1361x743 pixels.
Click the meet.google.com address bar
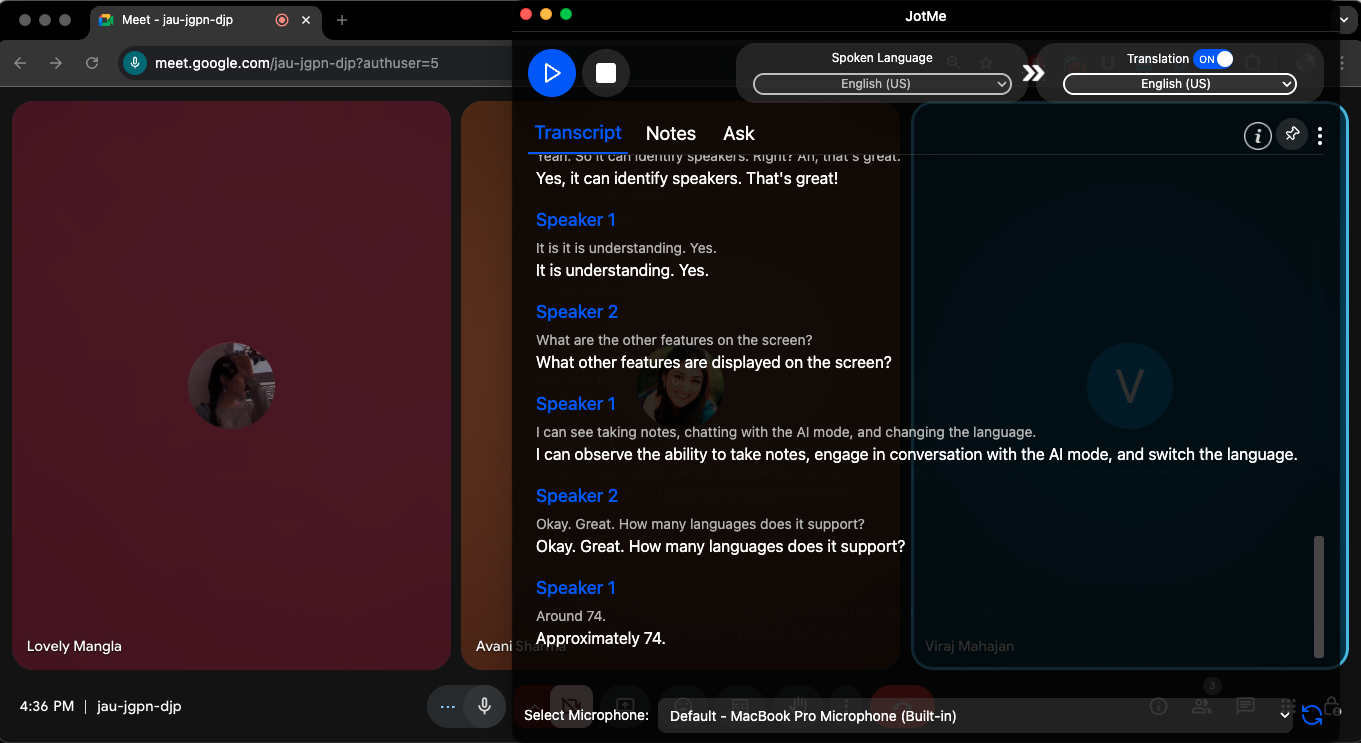tap(296, 63)
